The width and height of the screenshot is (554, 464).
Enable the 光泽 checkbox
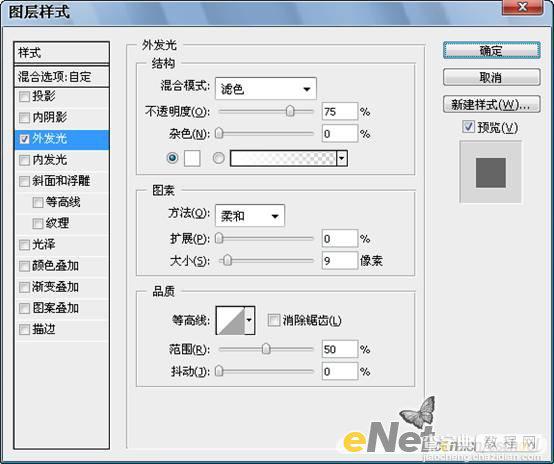24,245
